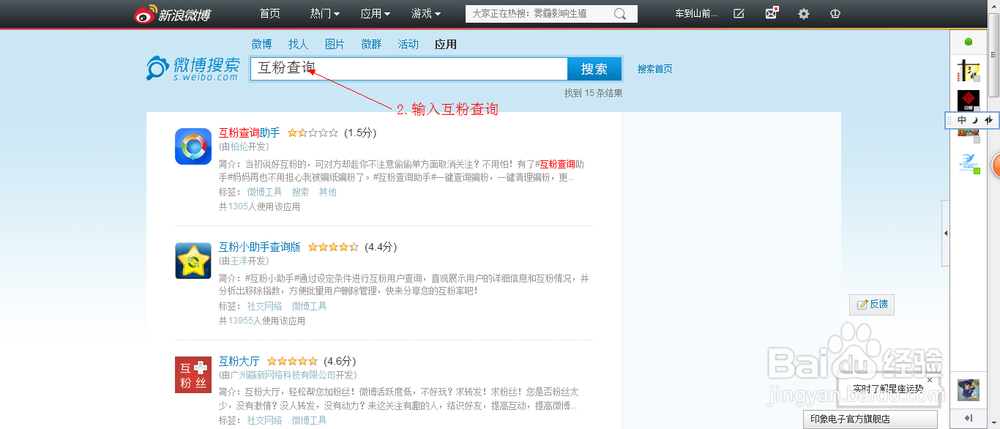
Task: Switch to the 找人 search tab
Action: tap(298, 44)
